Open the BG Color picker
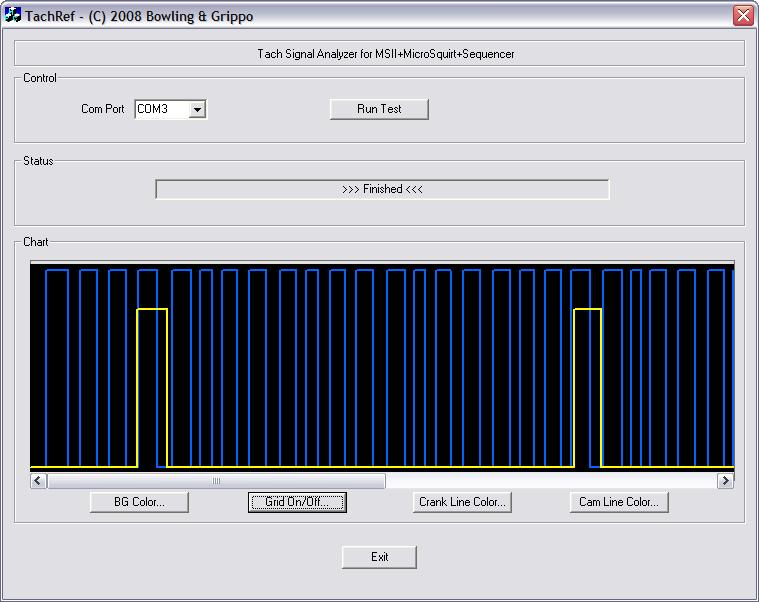Viewport: 759px width, 602px height. pos(140,502)
